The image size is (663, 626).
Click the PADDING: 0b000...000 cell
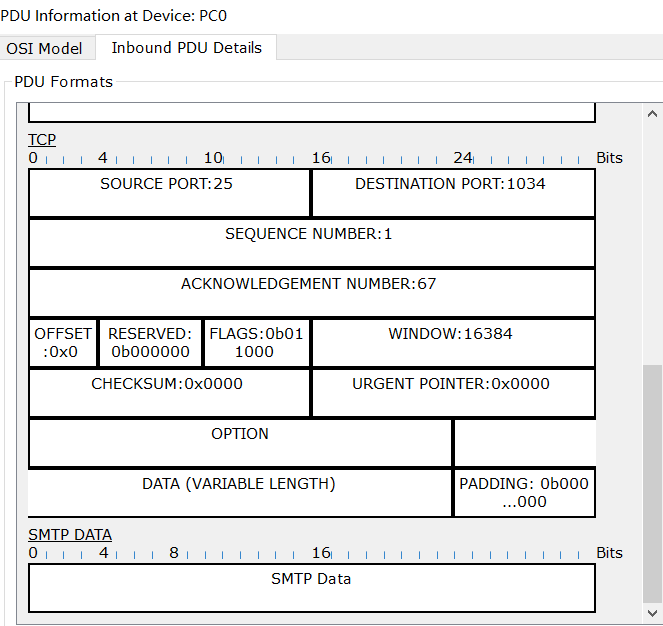[x=524, y=492]
